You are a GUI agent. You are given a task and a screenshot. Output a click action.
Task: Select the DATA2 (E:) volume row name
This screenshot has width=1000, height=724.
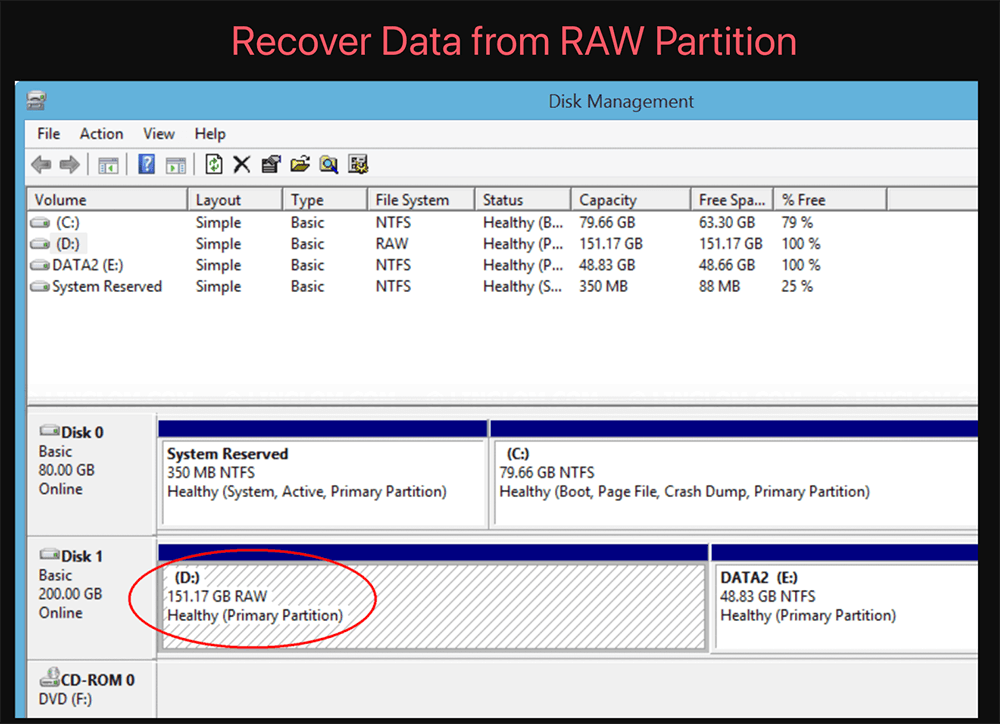[x=88, y=265]
